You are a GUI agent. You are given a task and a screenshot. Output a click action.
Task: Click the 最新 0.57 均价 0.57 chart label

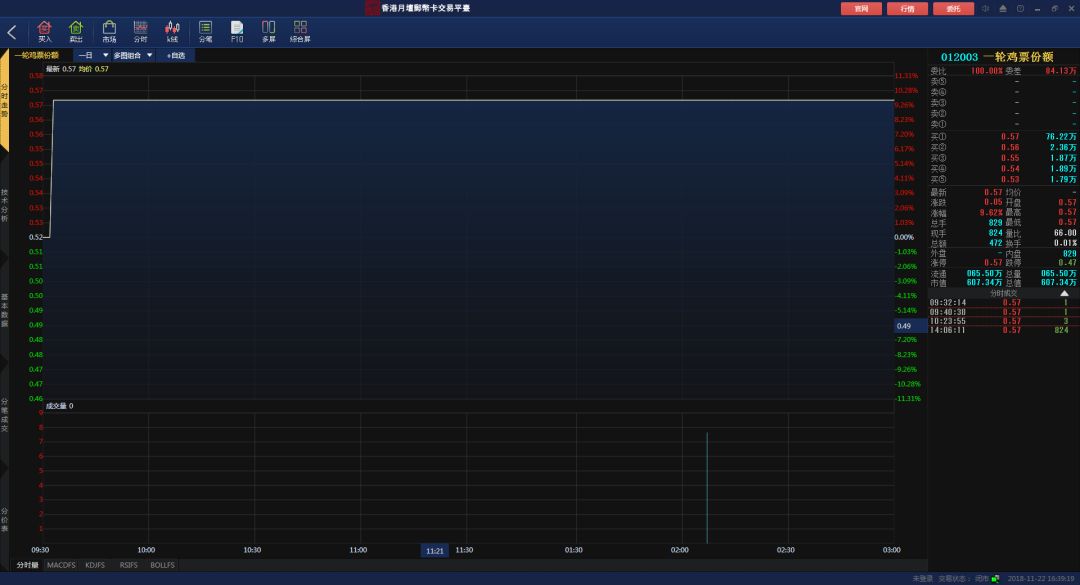click(x=77, y=69)
